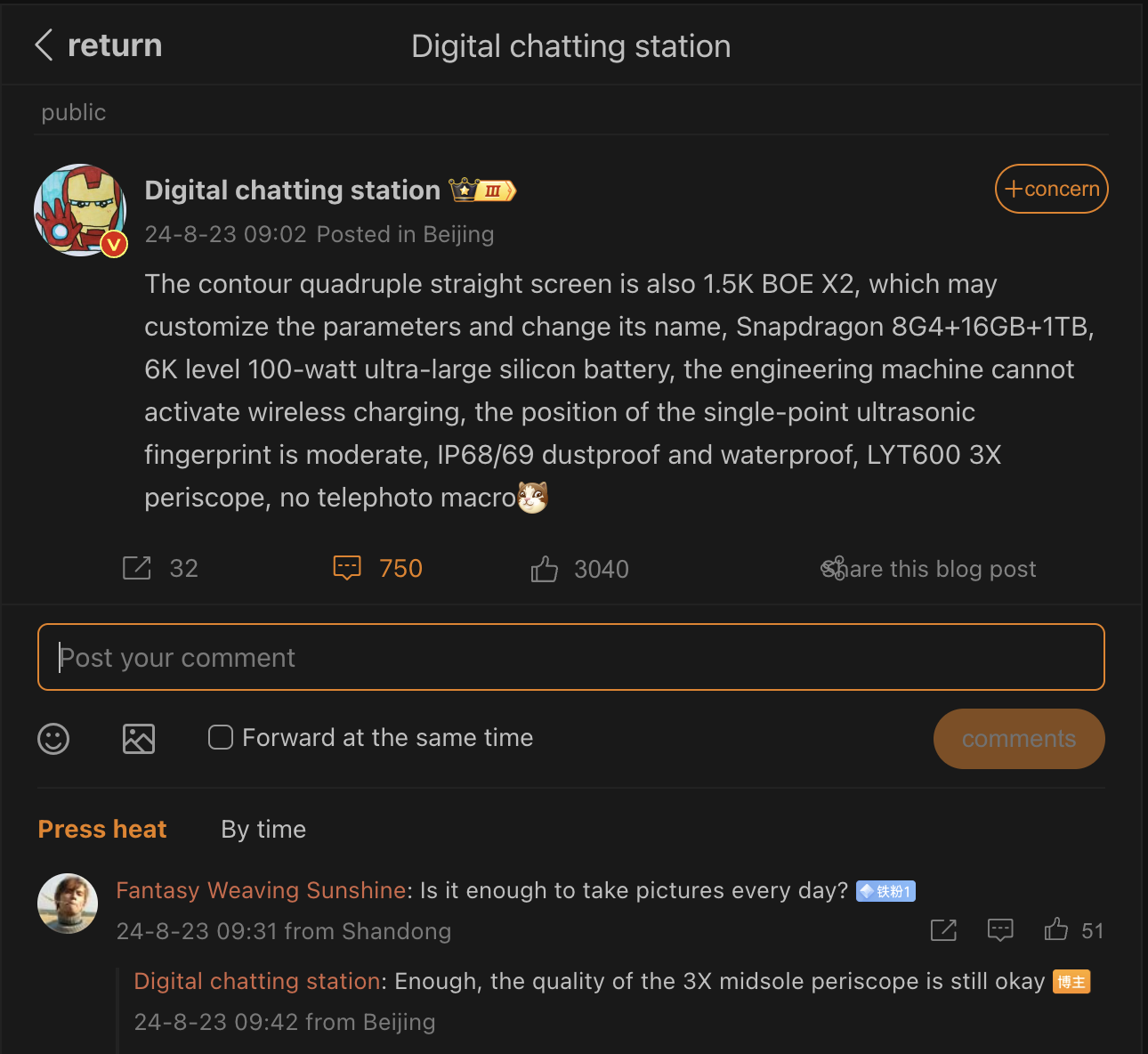This screenshot has height=1054, width=1148.
Task: Click the 博主 blogger badge
Action: 1071,981
